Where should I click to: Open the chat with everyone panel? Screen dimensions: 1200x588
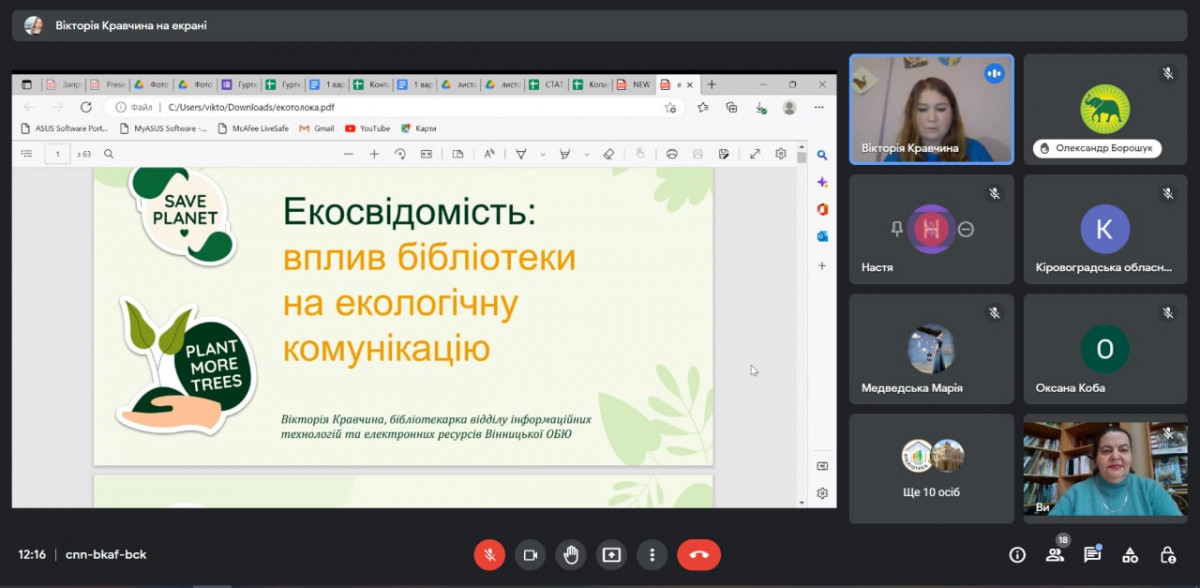[1092, 555]
